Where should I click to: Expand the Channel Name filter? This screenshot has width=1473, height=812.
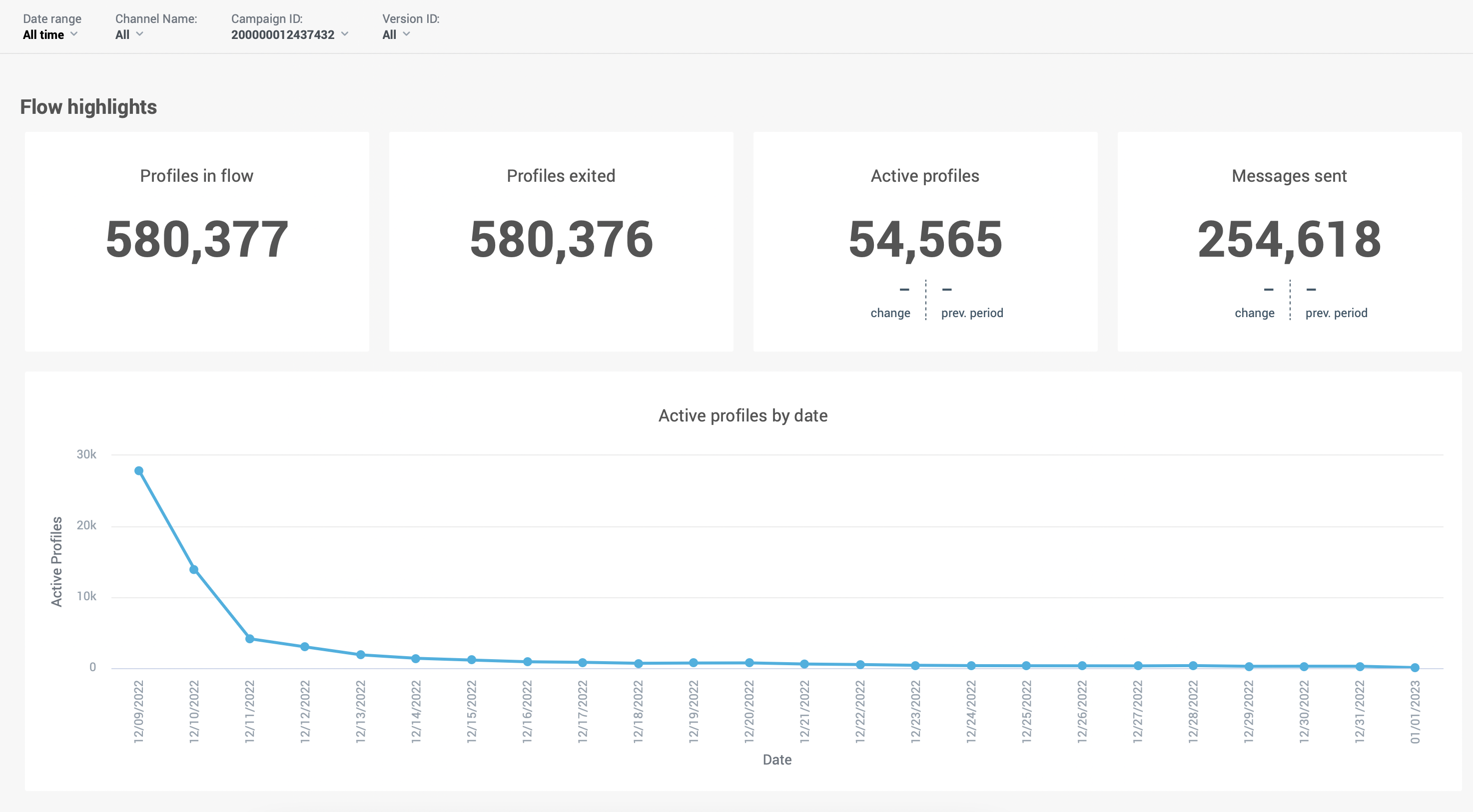coord(128,34)
